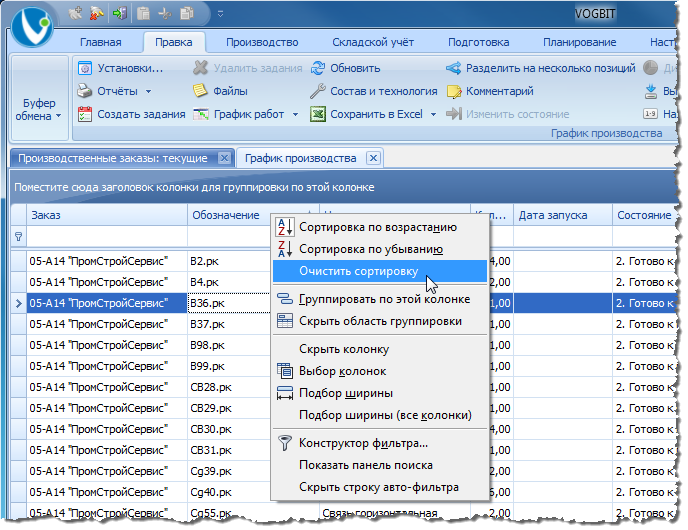
Task: Choose Скрыть строку авто-фильтра entry
Action: click(x=380, y=487)
